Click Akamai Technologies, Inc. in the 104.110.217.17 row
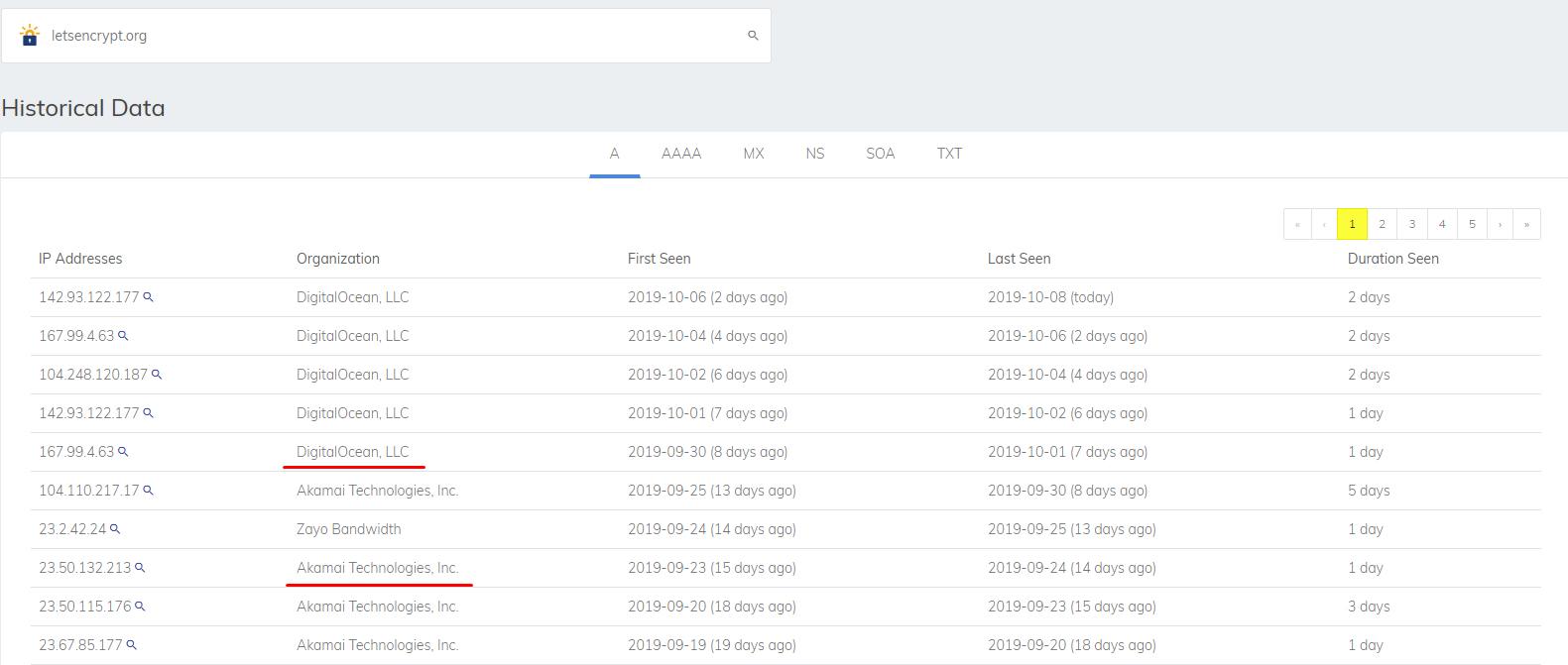 378,491
